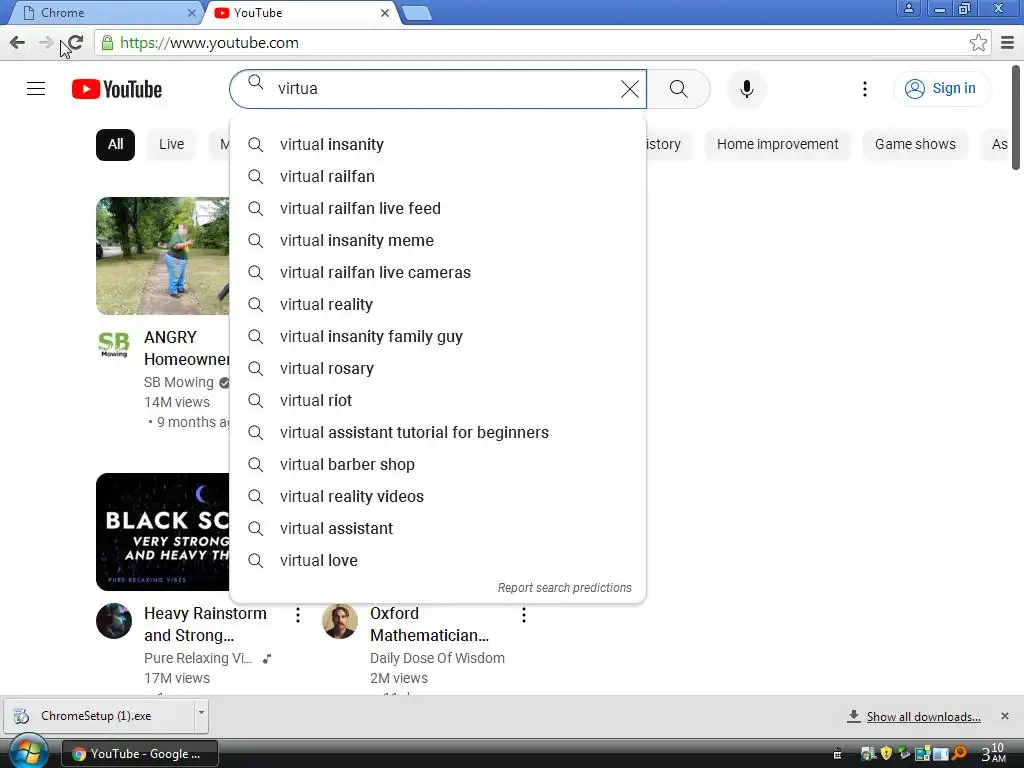
Task: Select 'virtual love' suggestion
Action: pyautogui.click(x=438, y=560)
